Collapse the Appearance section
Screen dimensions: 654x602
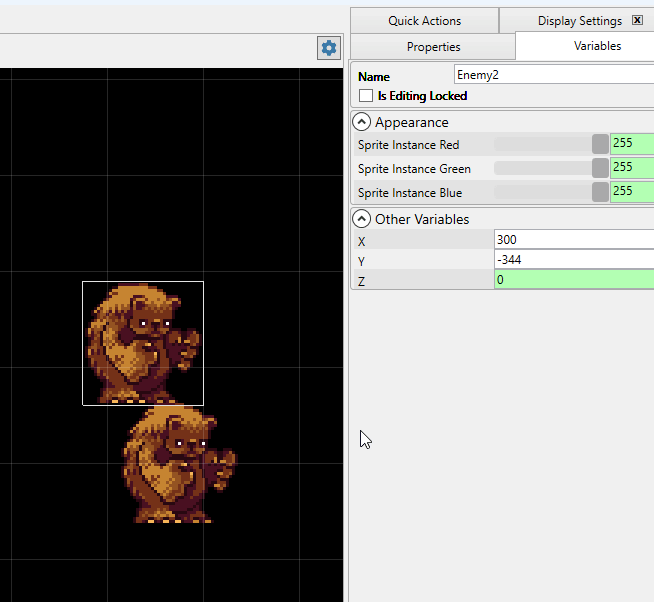362,122
